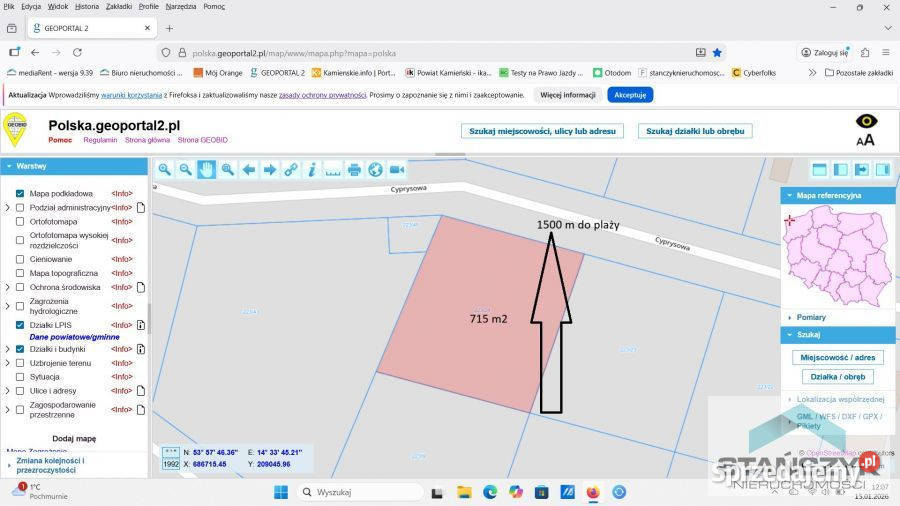Open info document icon for Działki LPIS
This screenshot has height=506, width=900.
click(141, 325)
